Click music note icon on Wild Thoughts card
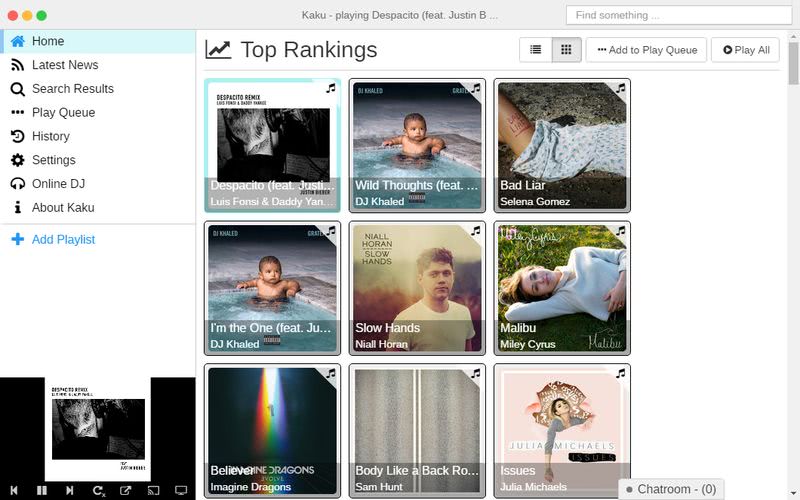Screen dimensions: 800x500 [476, 88]
